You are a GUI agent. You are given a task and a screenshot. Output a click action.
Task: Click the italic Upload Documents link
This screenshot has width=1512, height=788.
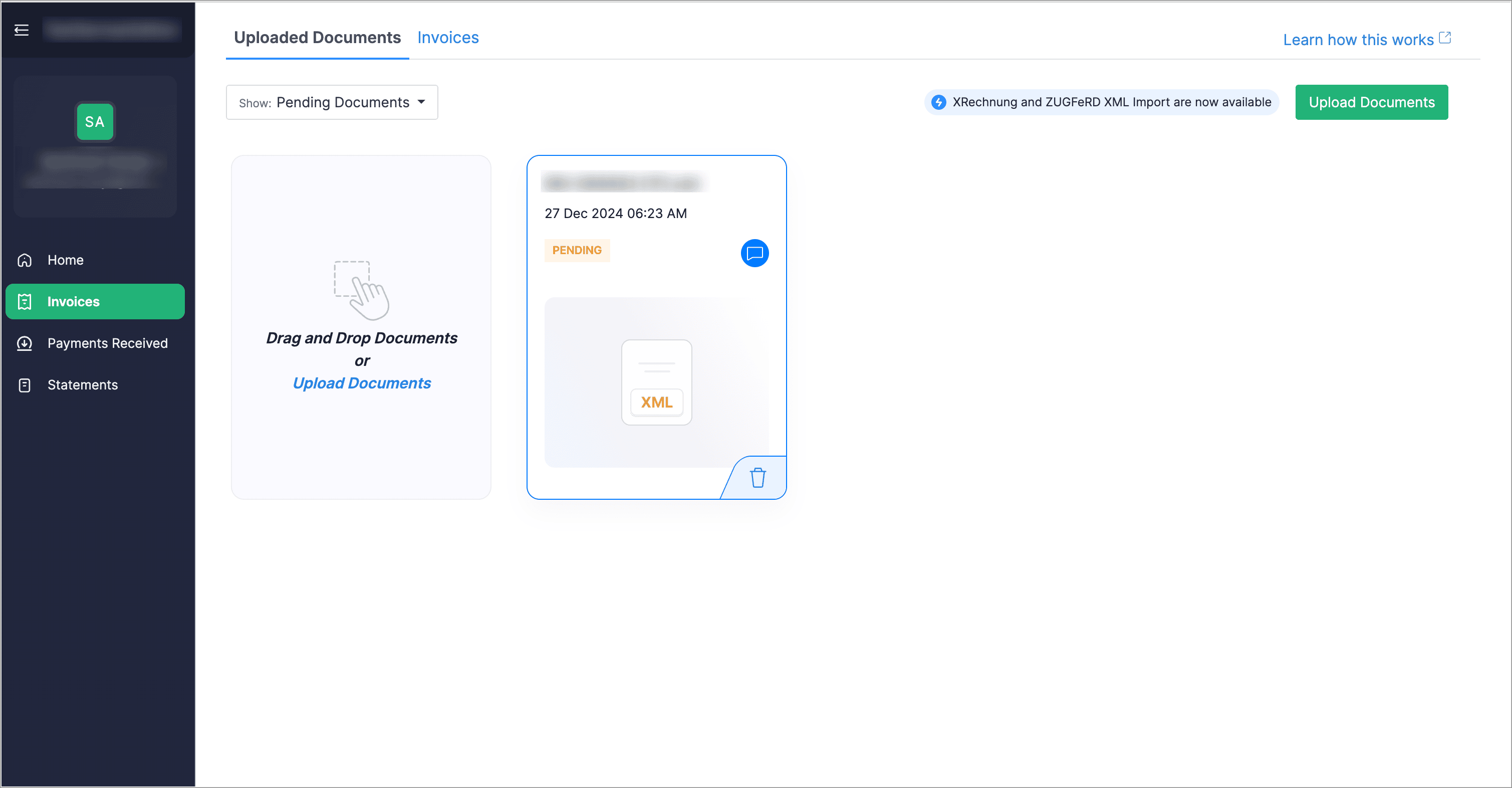coord(362,383)
